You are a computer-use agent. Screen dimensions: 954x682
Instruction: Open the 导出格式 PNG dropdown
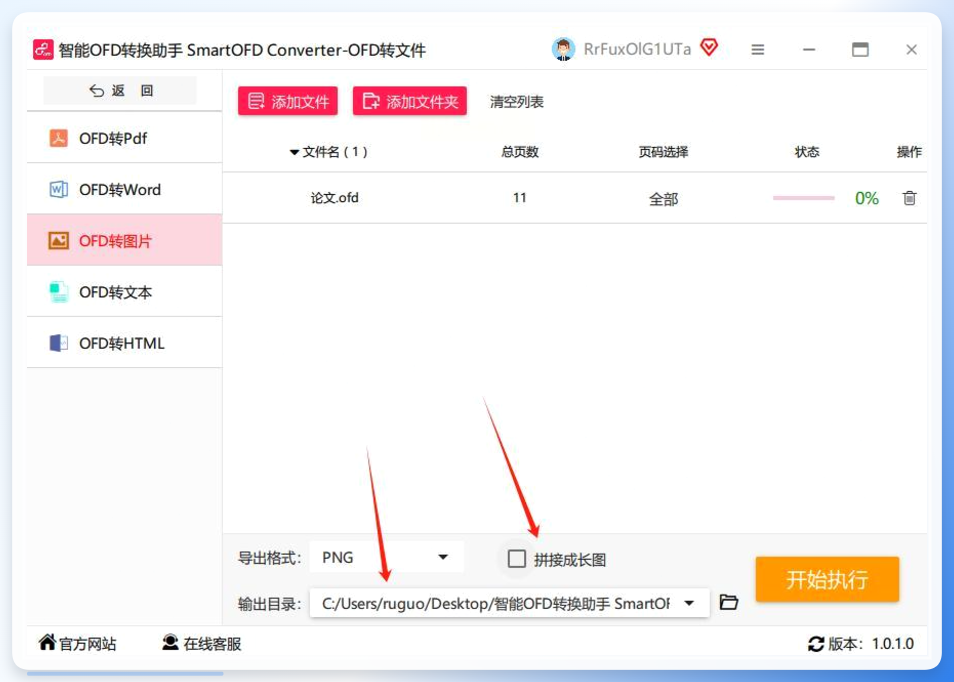(x=387, y=557)
